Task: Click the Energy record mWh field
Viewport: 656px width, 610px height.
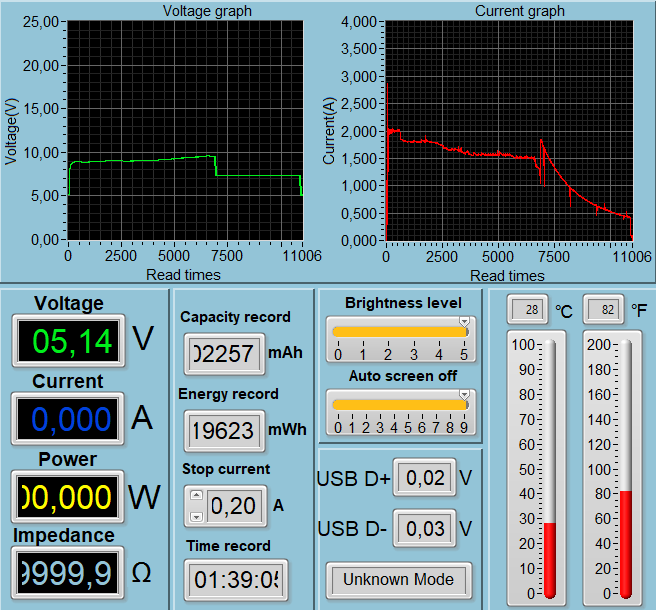Action: pos(225,431)
